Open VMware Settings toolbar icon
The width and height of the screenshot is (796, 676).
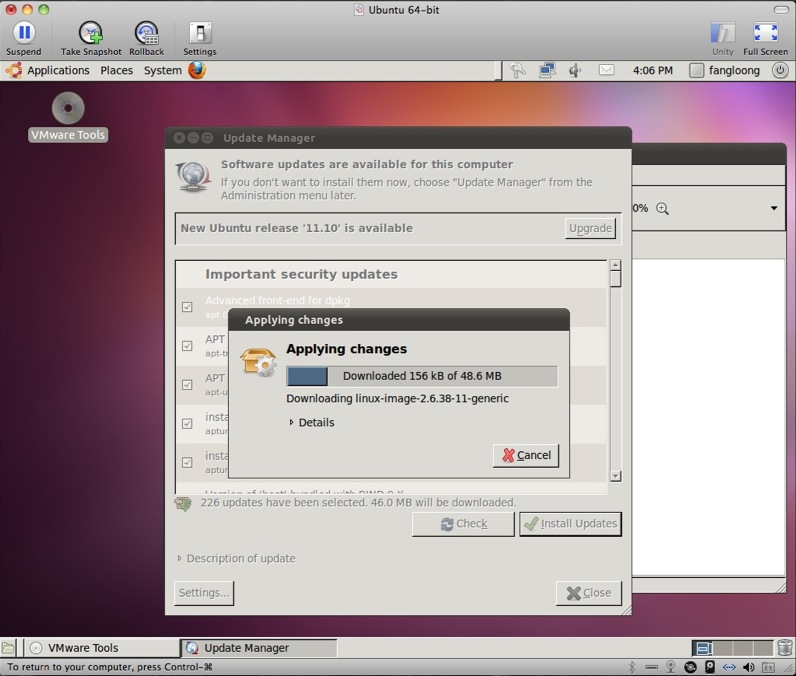pyautogui.click(x=199, y=33)
